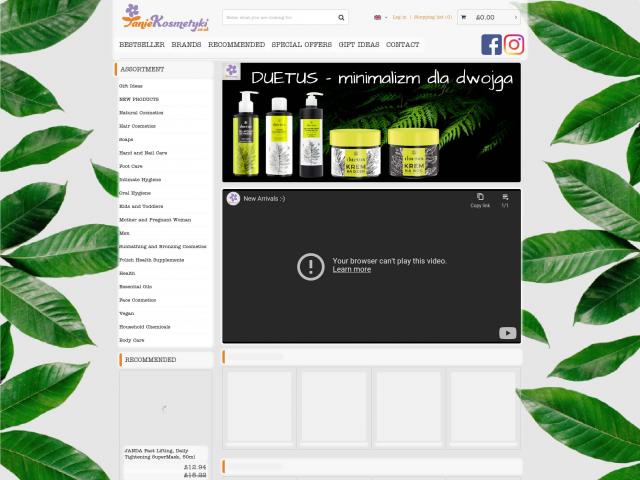Click the warning icon in video player
The width and height of the screenshot is (640, 480).
coord(311,267)
